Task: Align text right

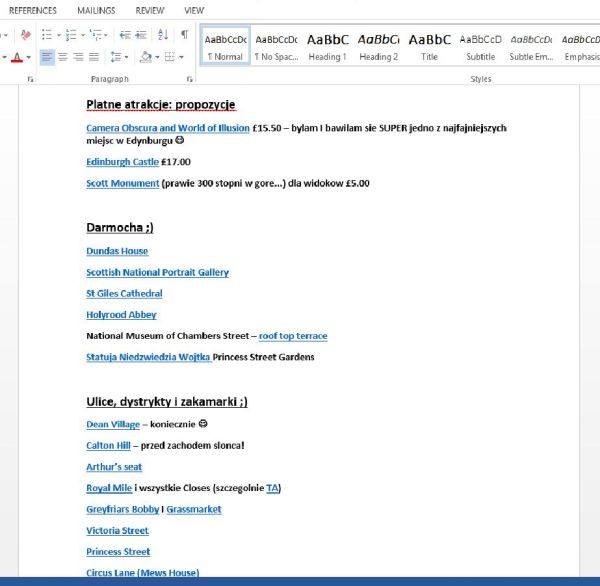Action: [x=78, y=57]
